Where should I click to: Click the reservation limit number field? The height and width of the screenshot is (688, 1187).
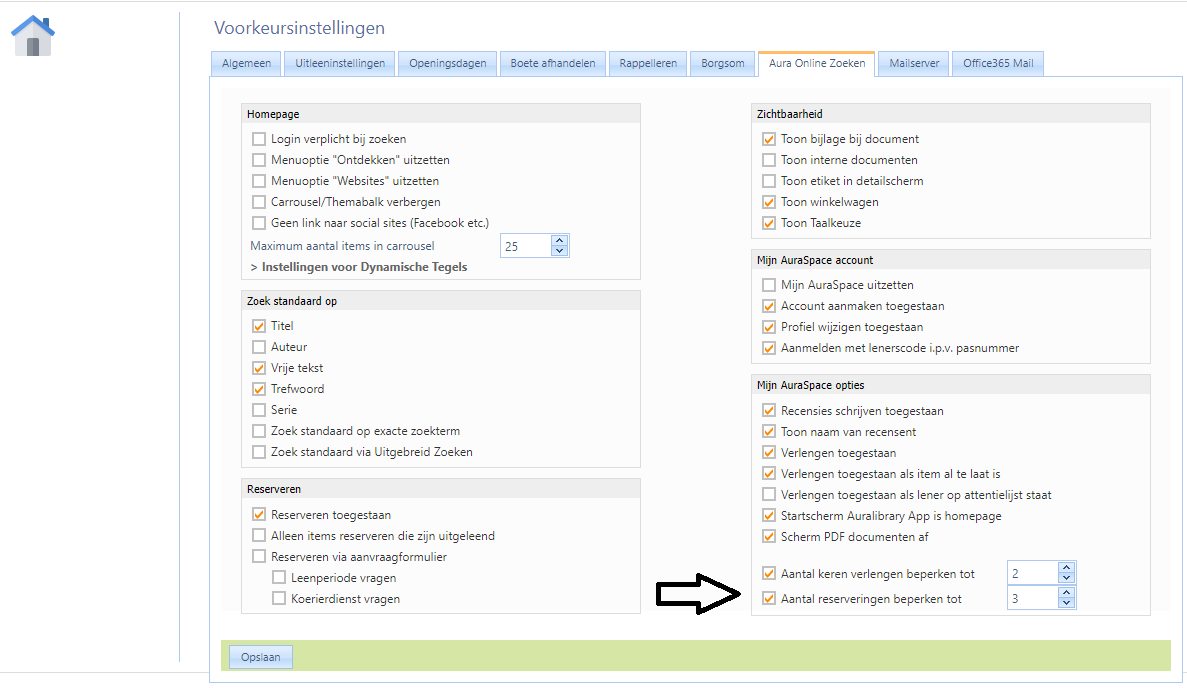coord(1031,599)
